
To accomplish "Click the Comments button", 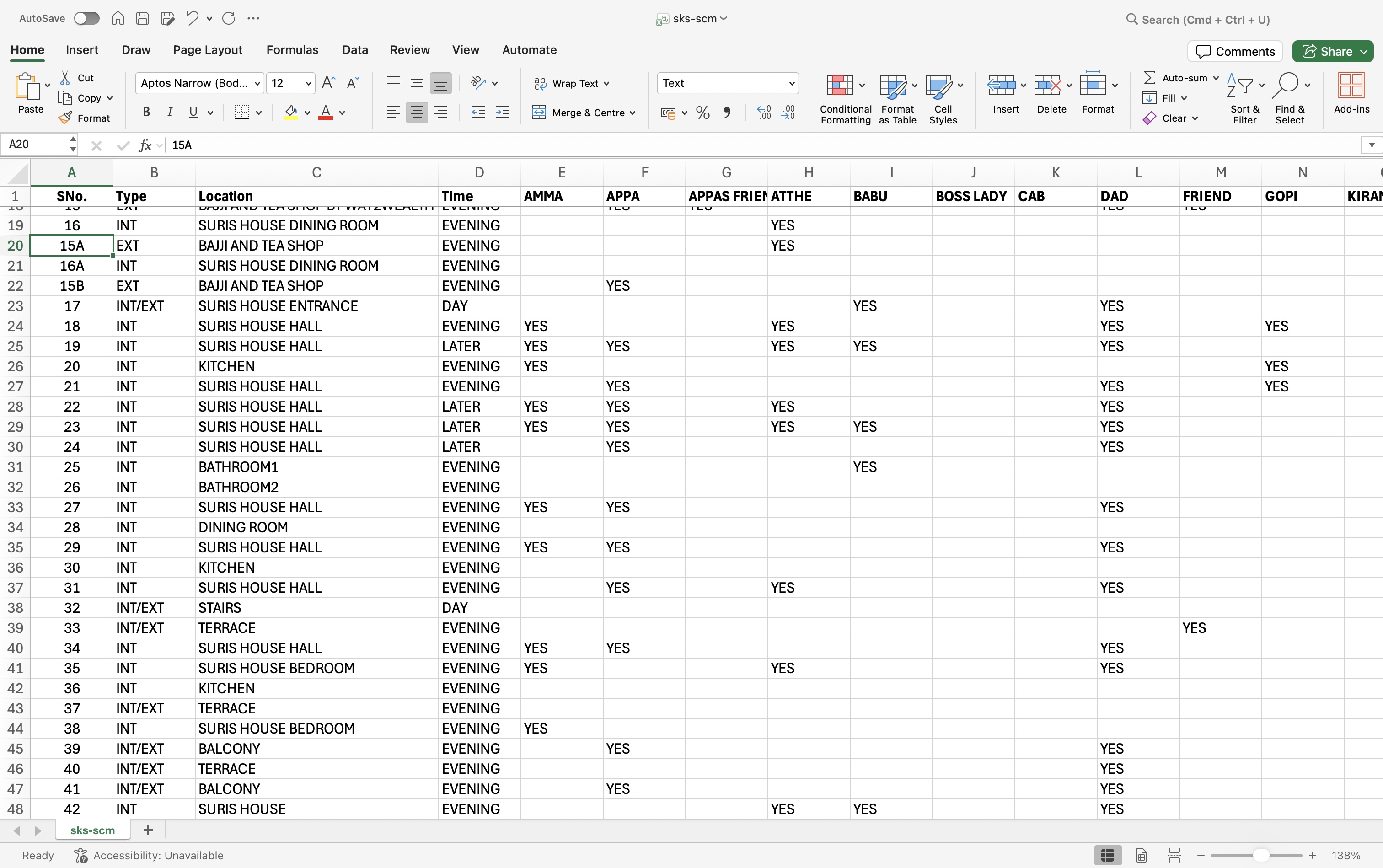I will 1235,52.
